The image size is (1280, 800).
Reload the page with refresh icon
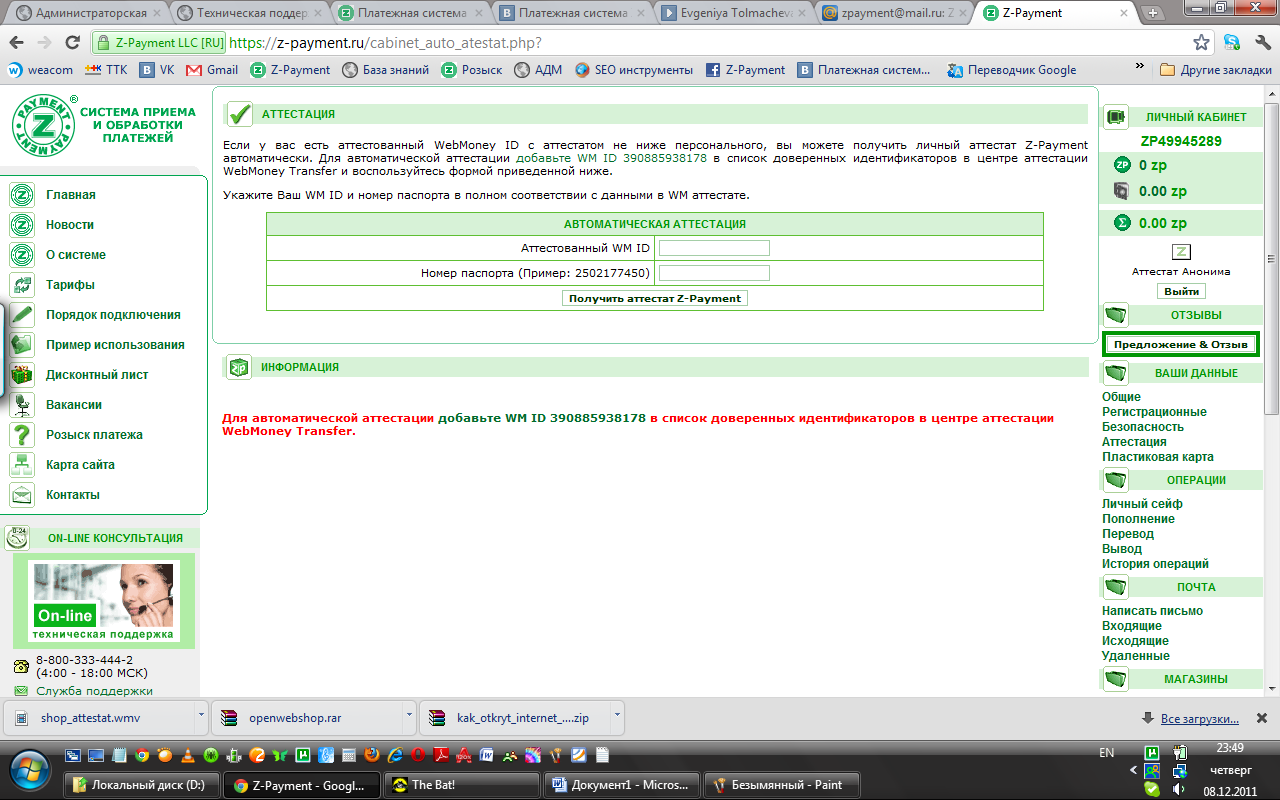click(x=72, y=43)
